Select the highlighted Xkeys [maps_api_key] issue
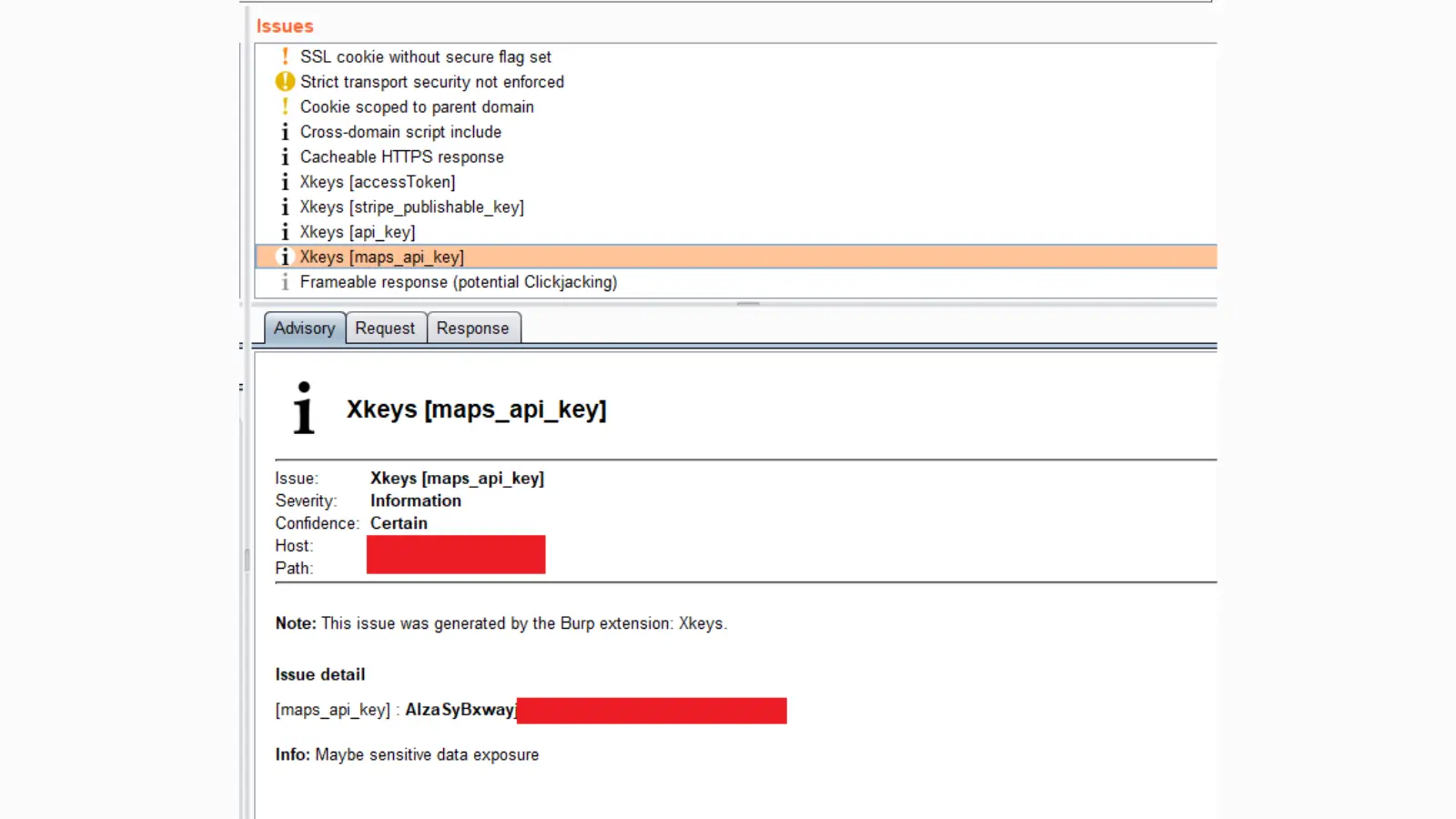1456x819 pixels. [x=381, y=258]
